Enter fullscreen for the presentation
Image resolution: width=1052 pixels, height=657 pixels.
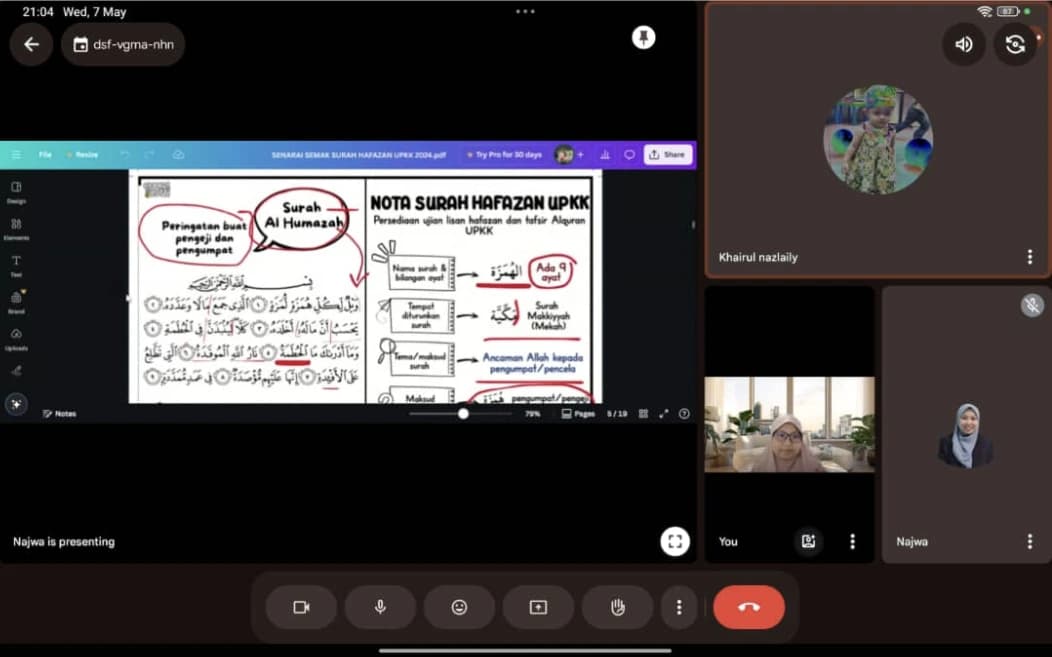click(x=675, y=542)
